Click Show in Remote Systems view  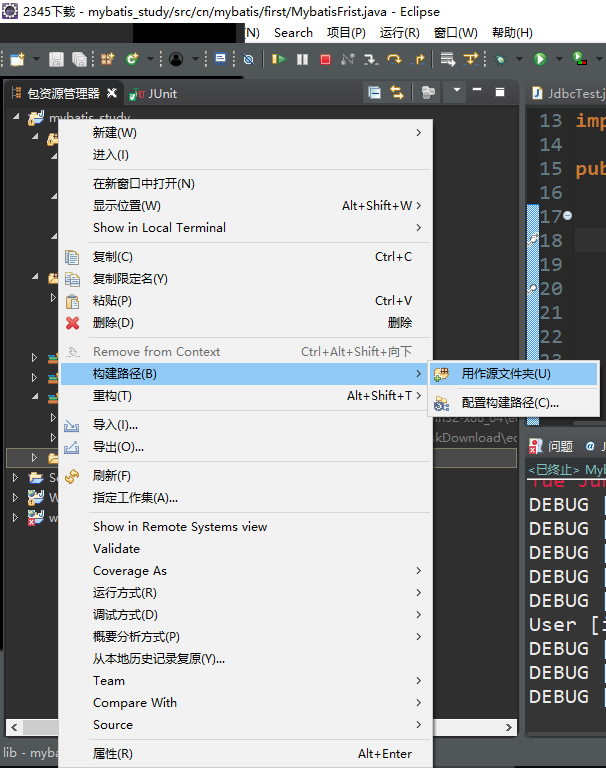click(x=246, y=527)
